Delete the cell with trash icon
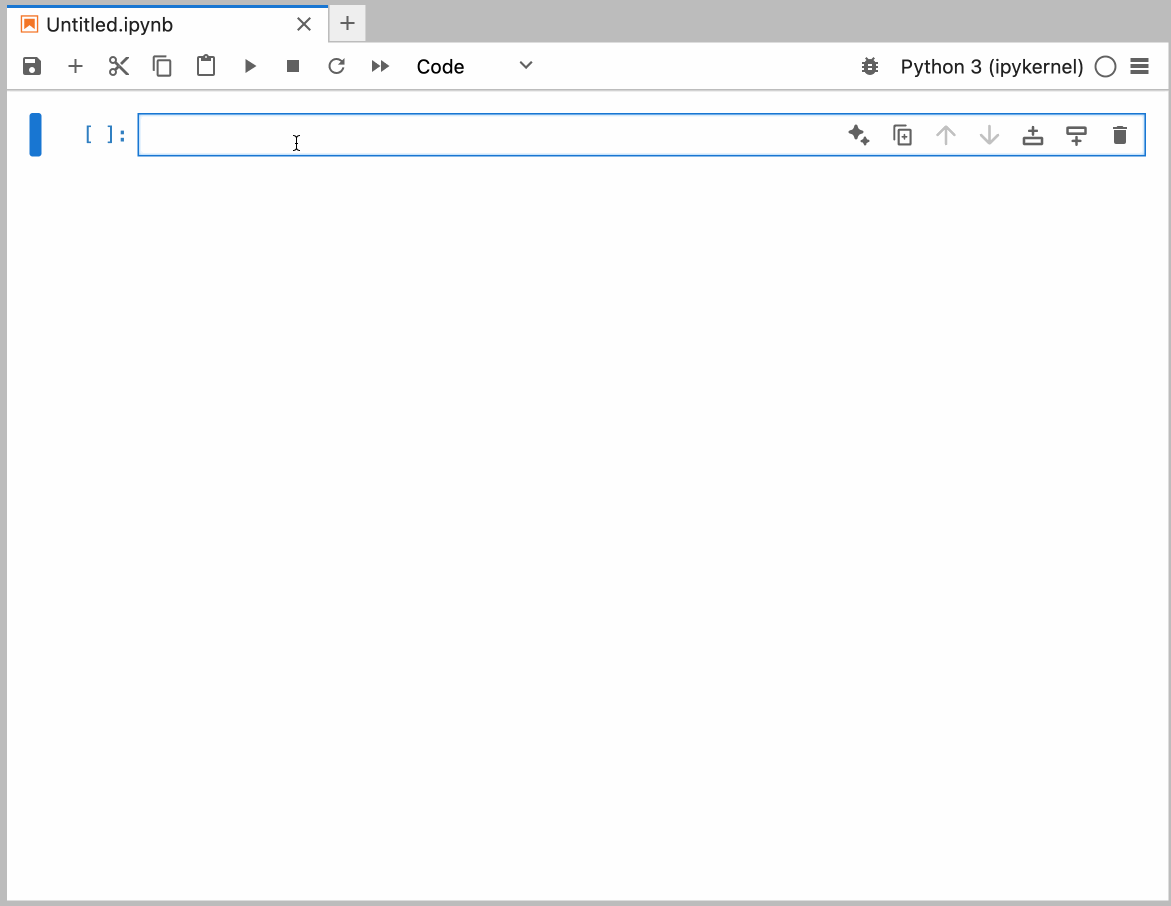 pos(1119,134)
